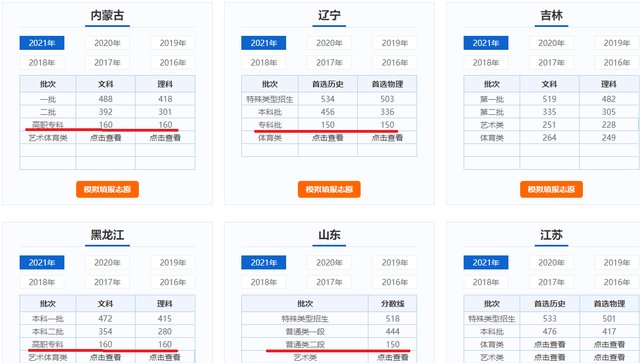This screenshot has width=640, height=363.
Task: Select 2017年 tab in 江苏 card
Action: 551,282
